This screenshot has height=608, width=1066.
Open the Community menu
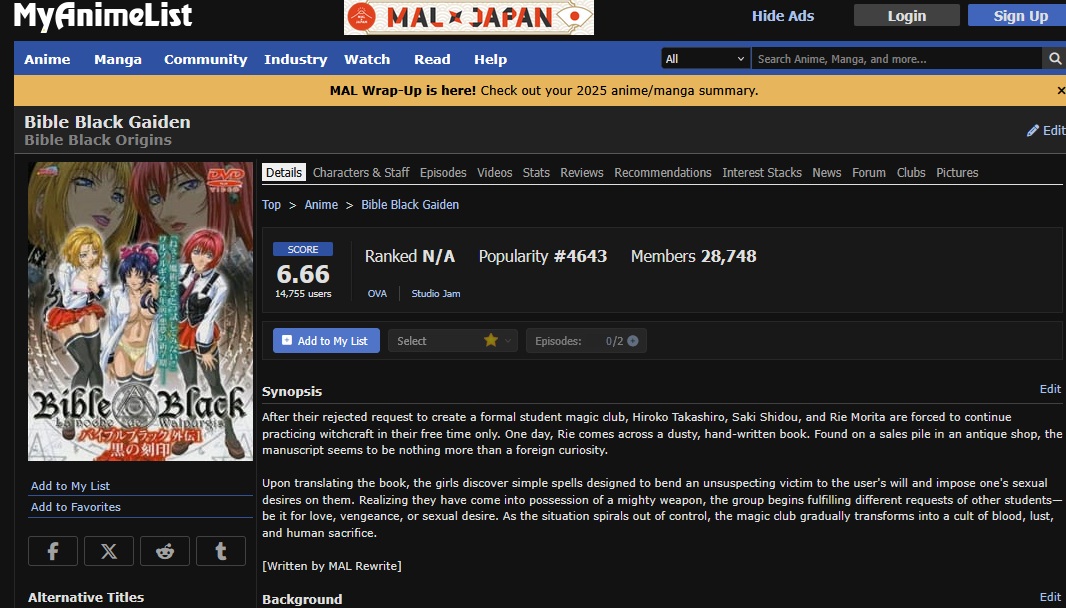(x=205, y=59)
